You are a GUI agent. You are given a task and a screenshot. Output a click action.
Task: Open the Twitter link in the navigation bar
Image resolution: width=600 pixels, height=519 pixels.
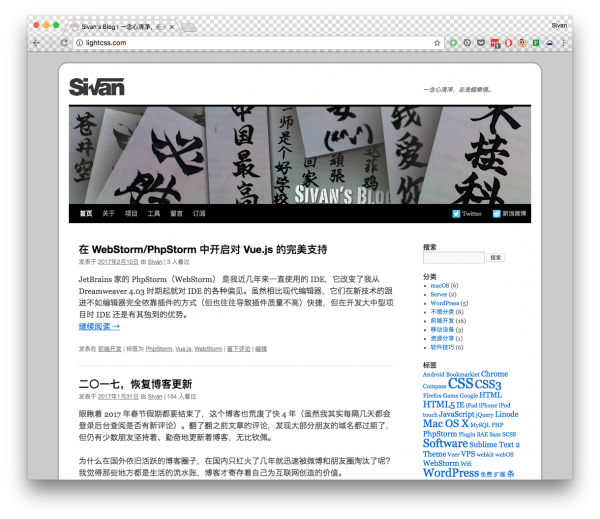point(466,214)
